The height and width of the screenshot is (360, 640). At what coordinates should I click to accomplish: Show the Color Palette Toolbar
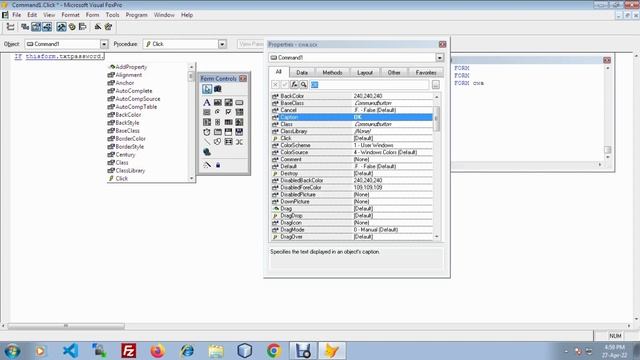pos(72,27)
